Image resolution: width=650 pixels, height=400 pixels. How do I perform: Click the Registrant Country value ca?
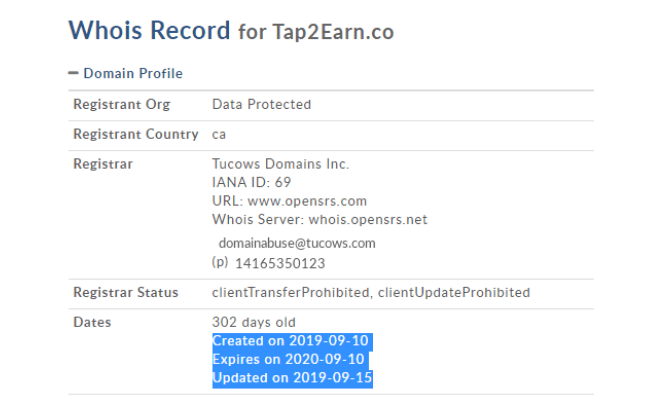(x=219, y=135)
